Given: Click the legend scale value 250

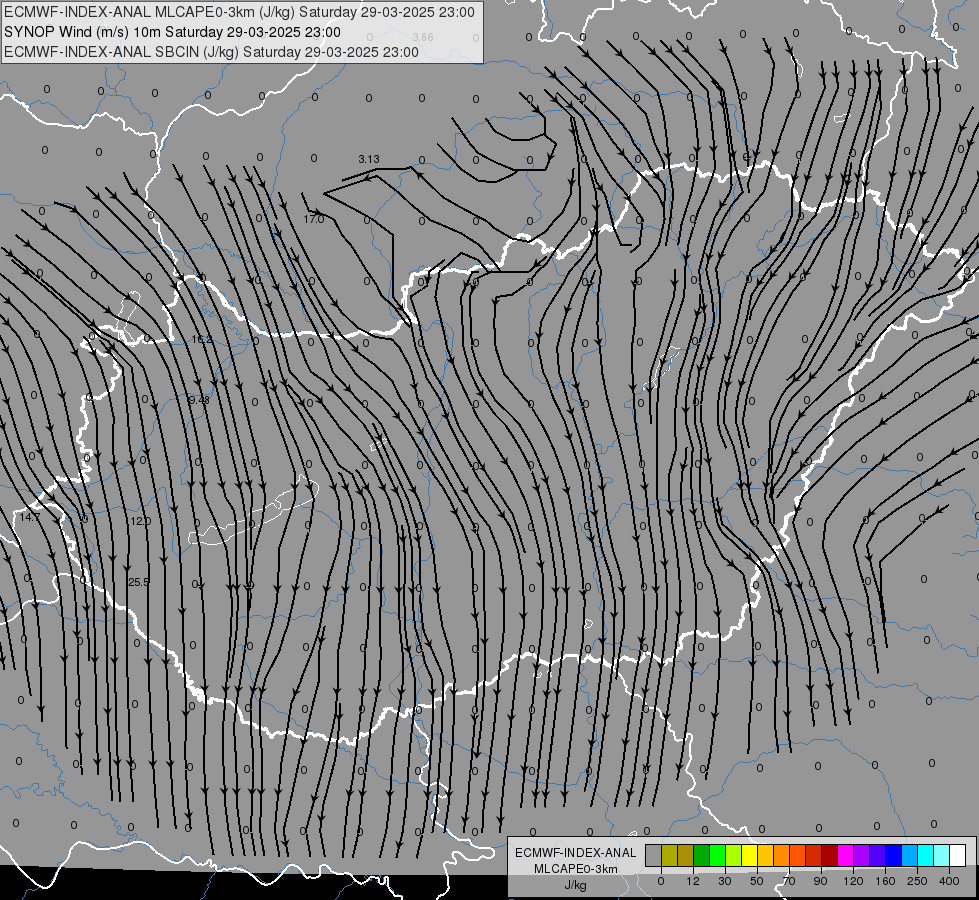Looking at the screenshot, I should (x=917, y=881).
